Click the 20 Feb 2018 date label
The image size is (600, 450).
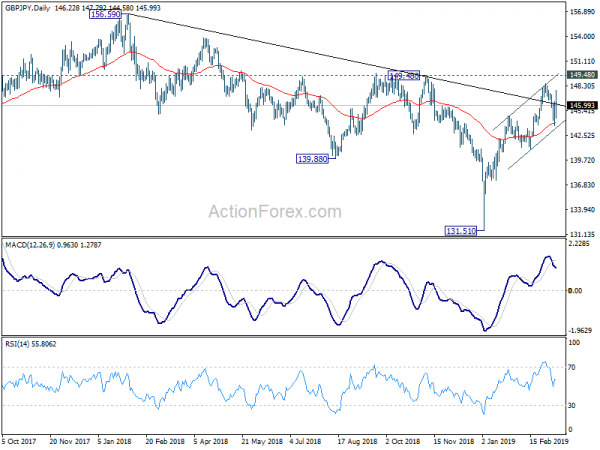coord(165,441)
